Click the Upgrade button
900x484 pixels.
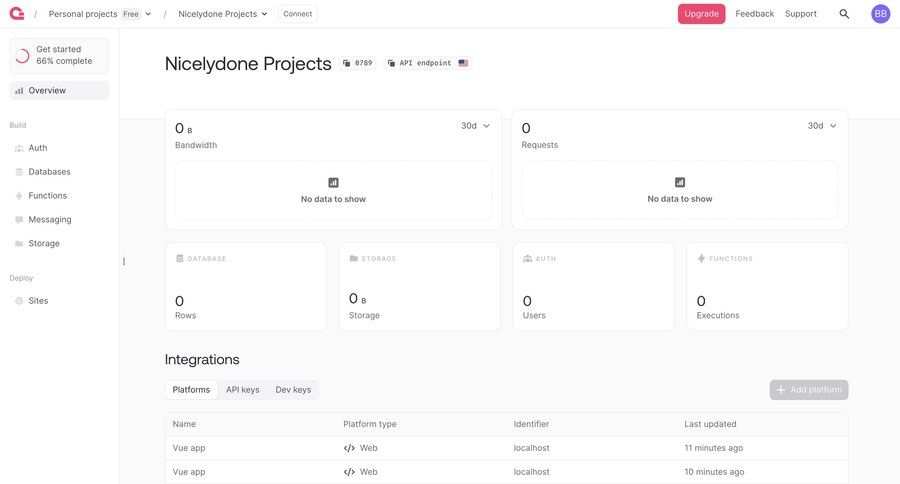click(x=701, y=14)
